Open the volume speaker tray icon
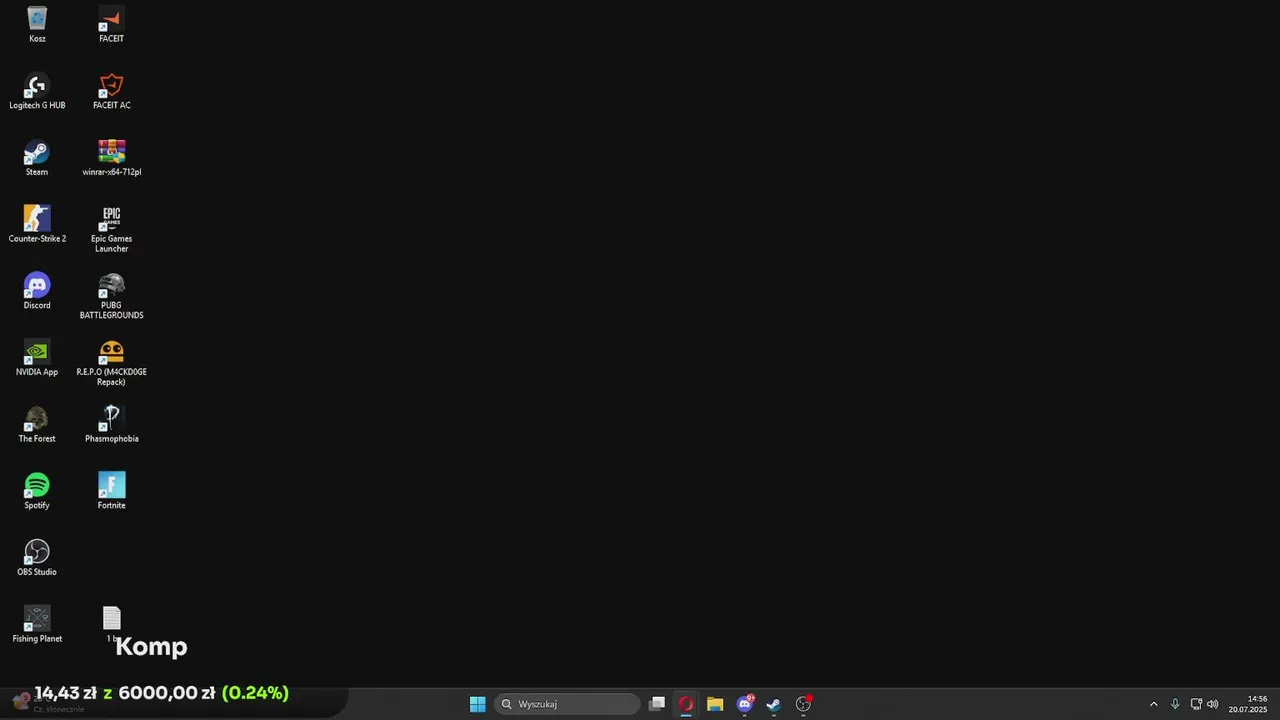Screen dimensions: 1280x720 (x=1213, y=704)
